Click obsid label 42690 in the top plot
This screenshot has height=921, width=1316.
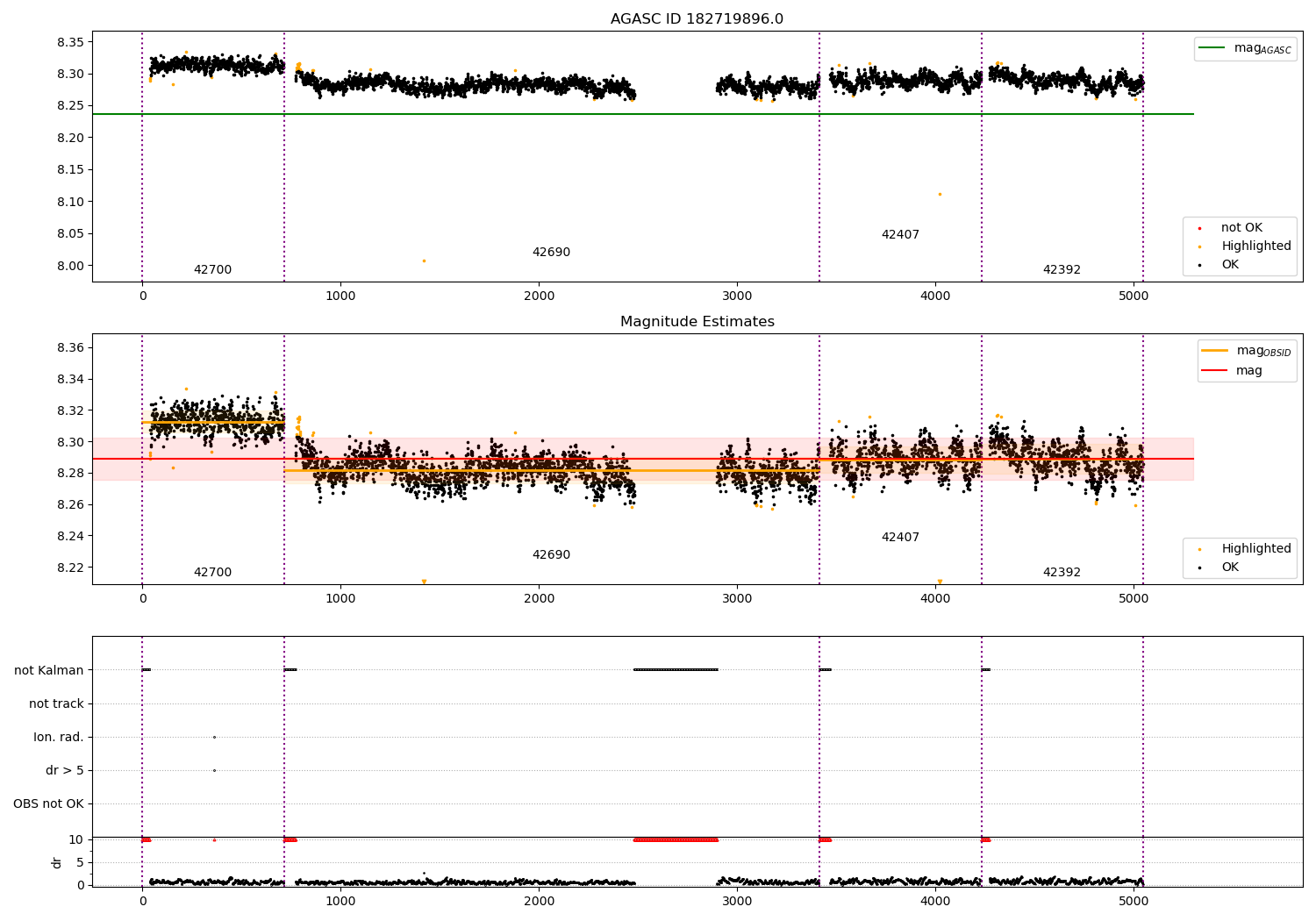551,253
